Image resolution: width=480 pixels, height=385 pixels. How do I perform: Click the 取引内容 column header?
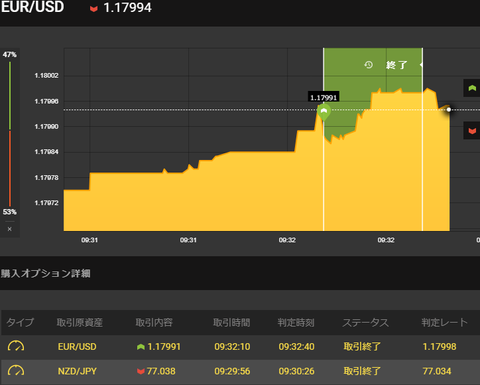pos(154,322)
